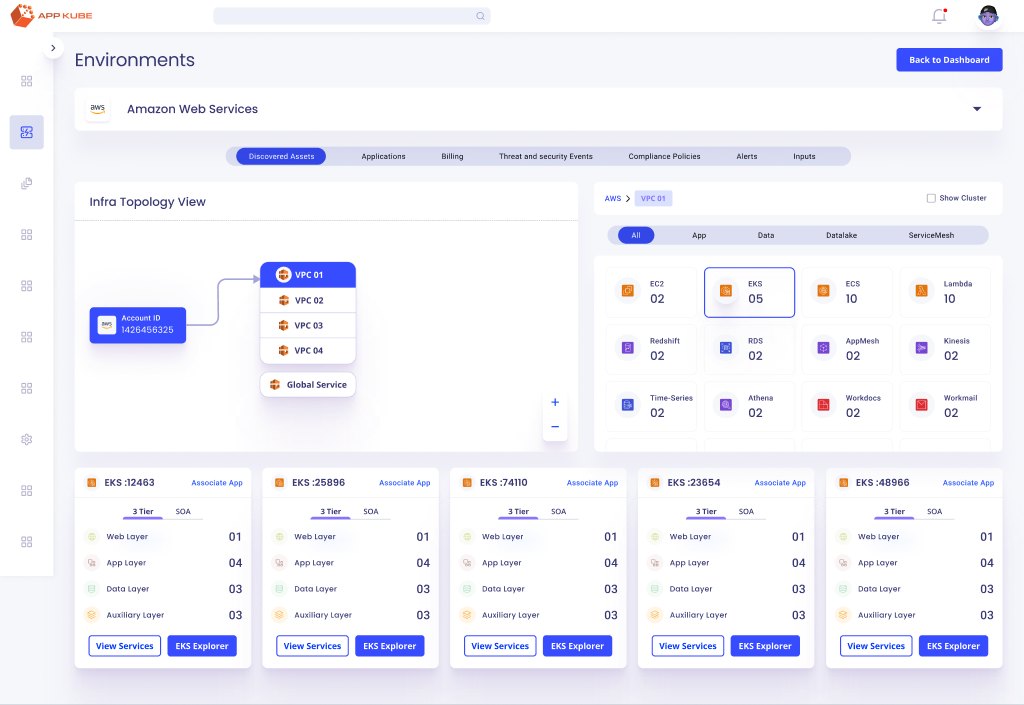Select VPC 02 in topology
Image resolution: width=1024 pixels, height=705 pixels.
click(308, 300)
